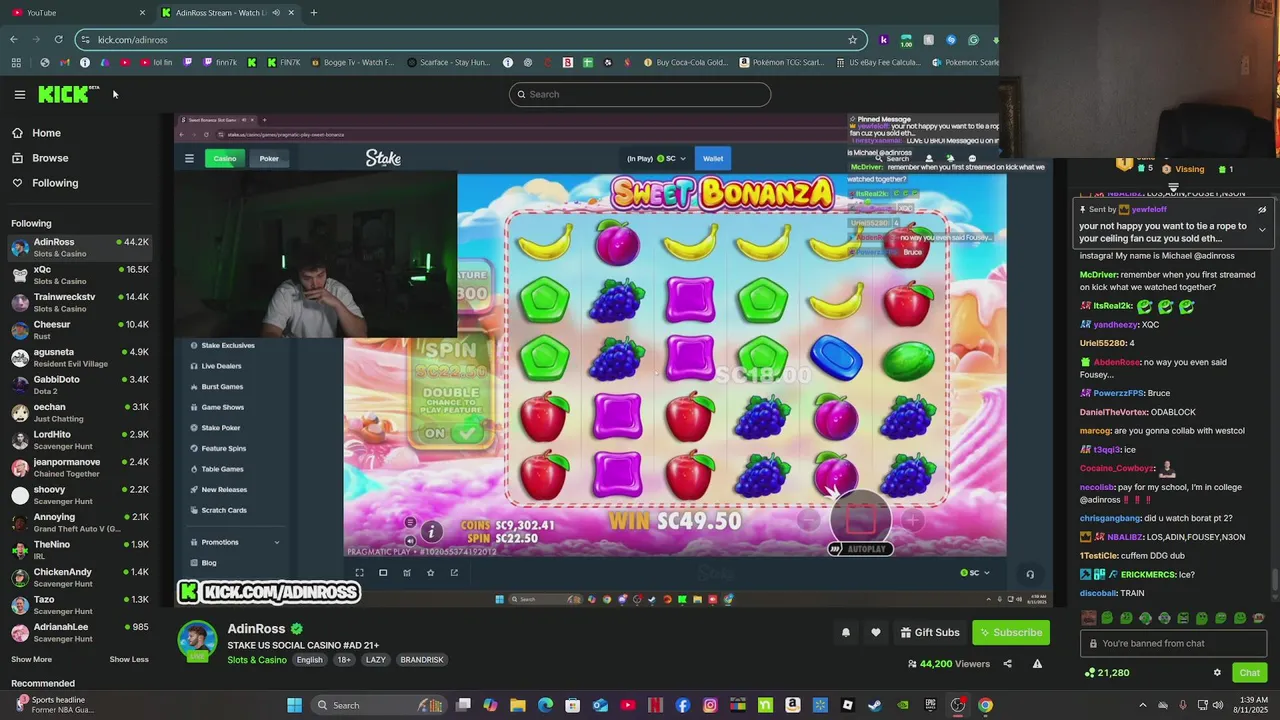The width and height of the screenshot is (1280, 720).
Task: Open SC currency dropdown below game
Action: [x=974, y=573]
